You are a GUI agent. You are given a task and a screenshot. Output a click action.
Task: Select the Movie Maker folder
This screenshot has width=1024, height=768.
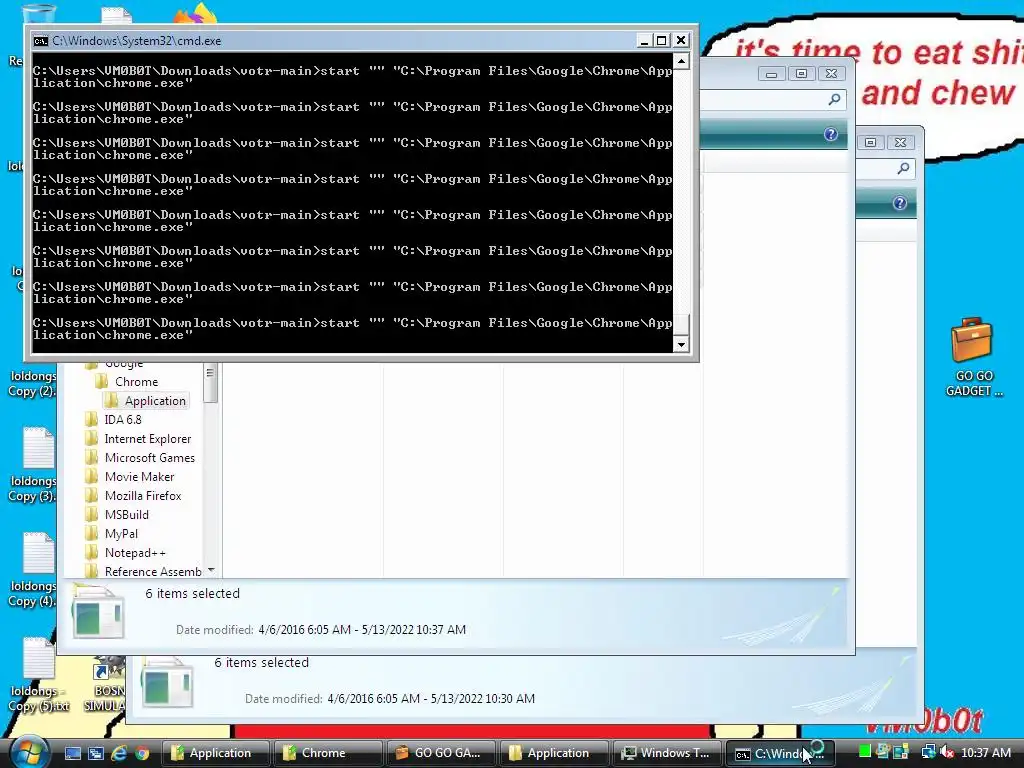139,477
